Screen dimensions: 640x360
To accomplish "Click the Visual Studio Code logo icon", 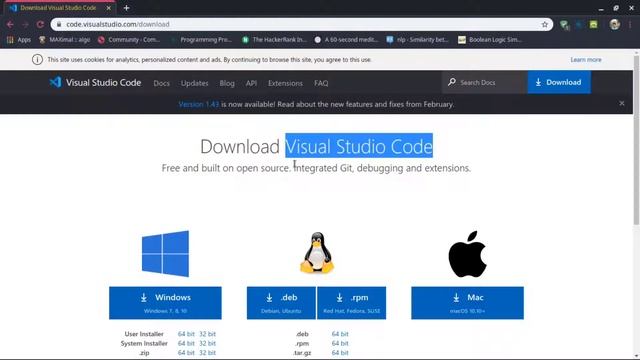I will point(55,82).
